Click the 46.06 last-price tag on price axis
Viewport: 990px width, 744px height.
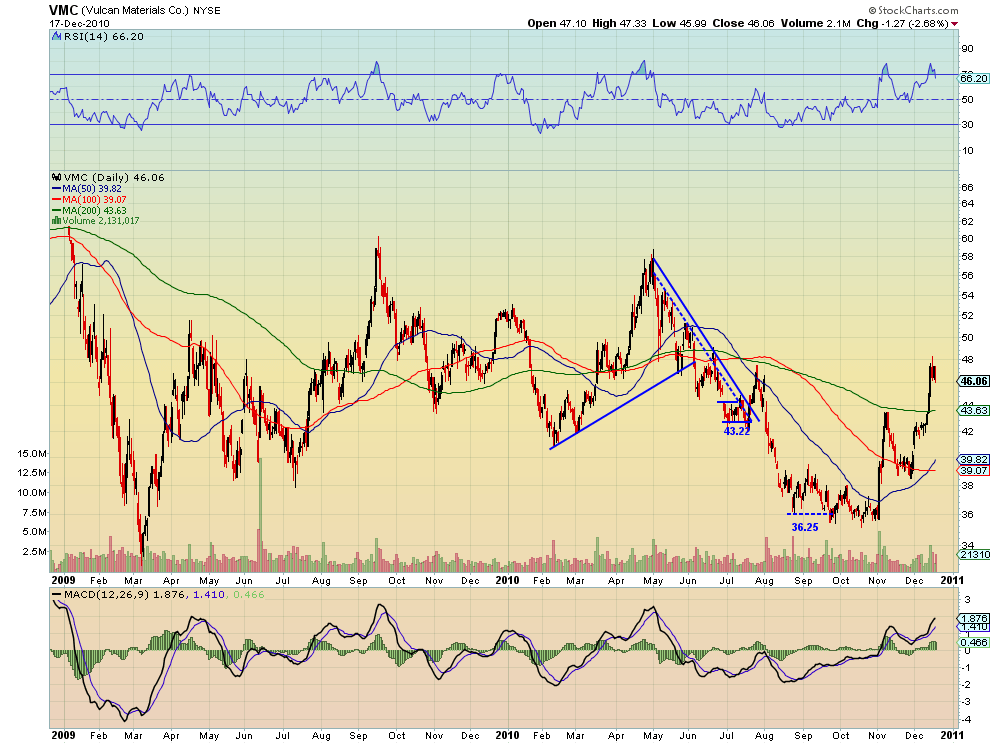(x=973, y=381)
